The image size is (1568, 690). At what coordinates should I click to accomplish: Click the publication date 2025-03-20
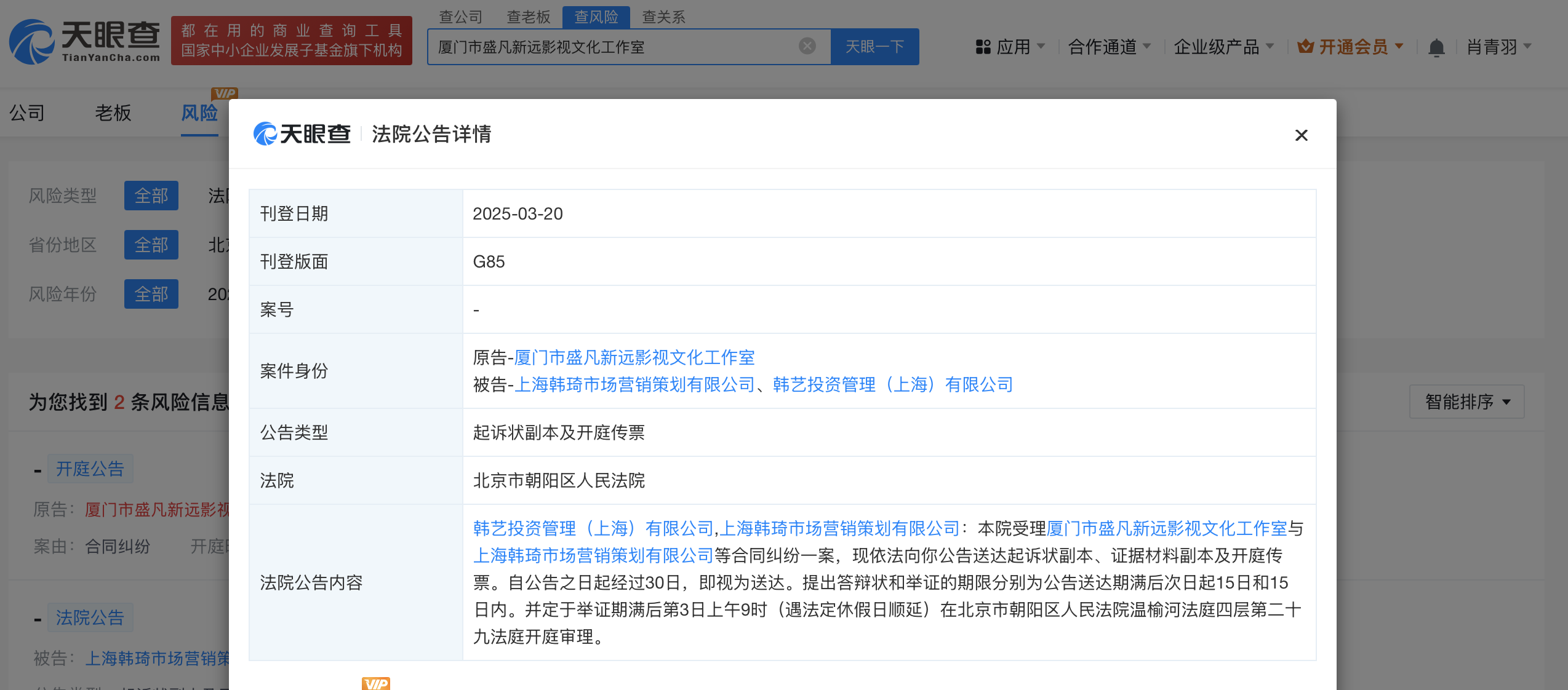tap(518, 213)
